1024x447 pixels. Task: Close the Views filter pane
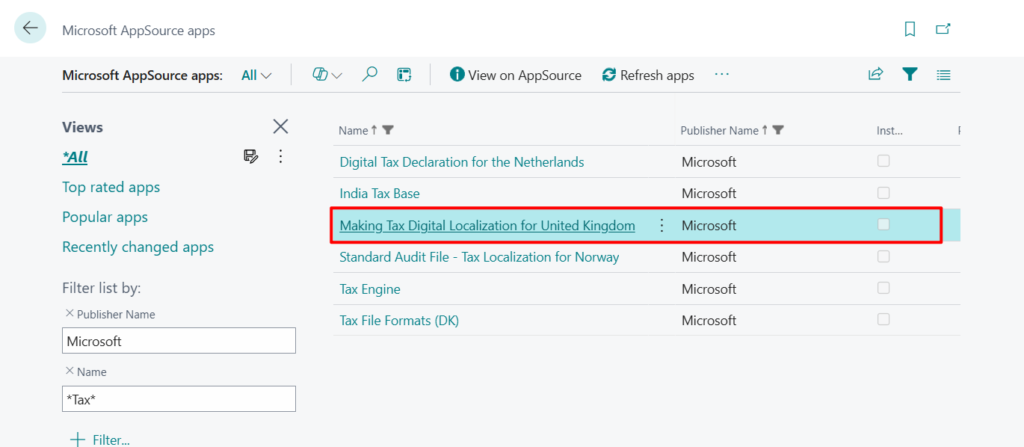point(281,126)
